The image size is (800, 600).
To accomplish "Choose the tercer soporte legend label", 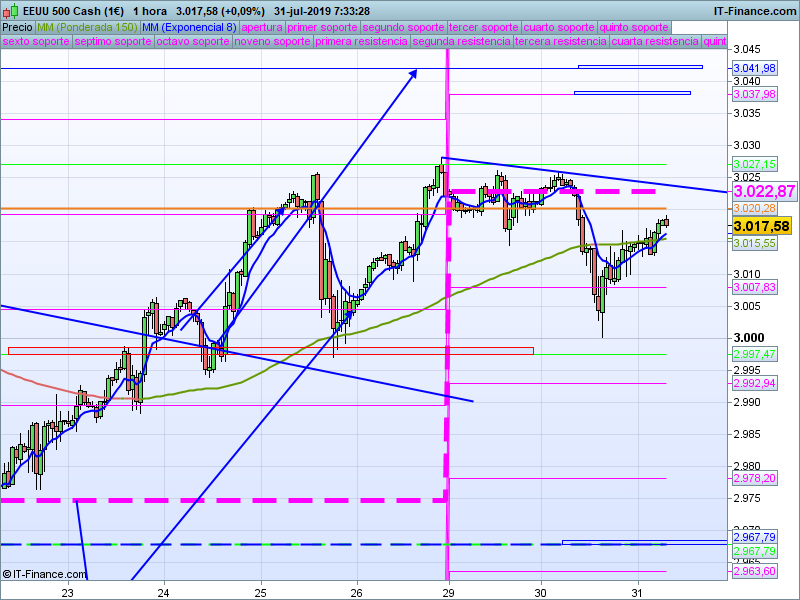I will click(482, 27).
